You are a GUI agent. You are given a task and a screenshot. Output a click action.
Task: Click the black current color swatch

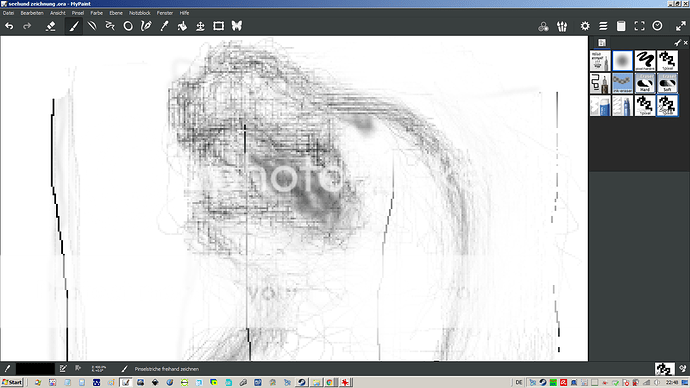coord(35,369)
